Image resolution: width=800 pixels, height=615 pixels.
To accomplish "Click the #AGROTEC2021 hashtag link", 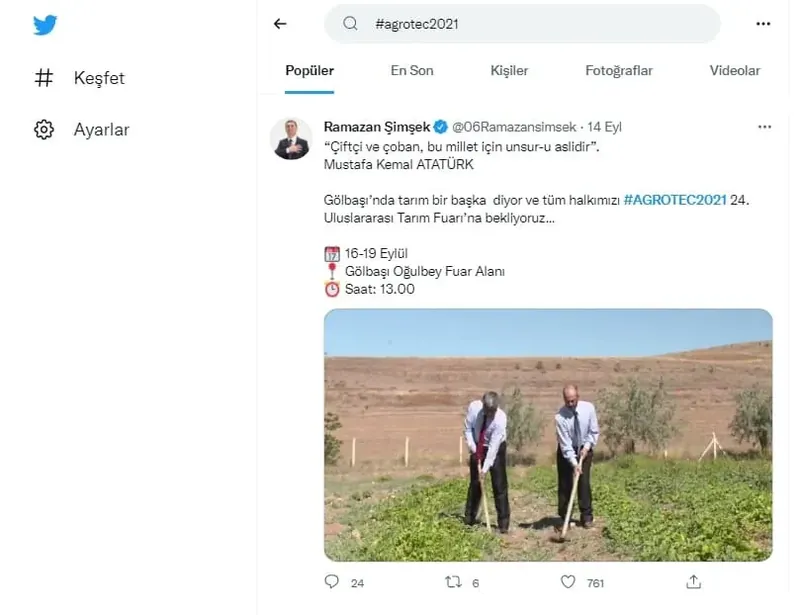I will (x=674, y=200).
